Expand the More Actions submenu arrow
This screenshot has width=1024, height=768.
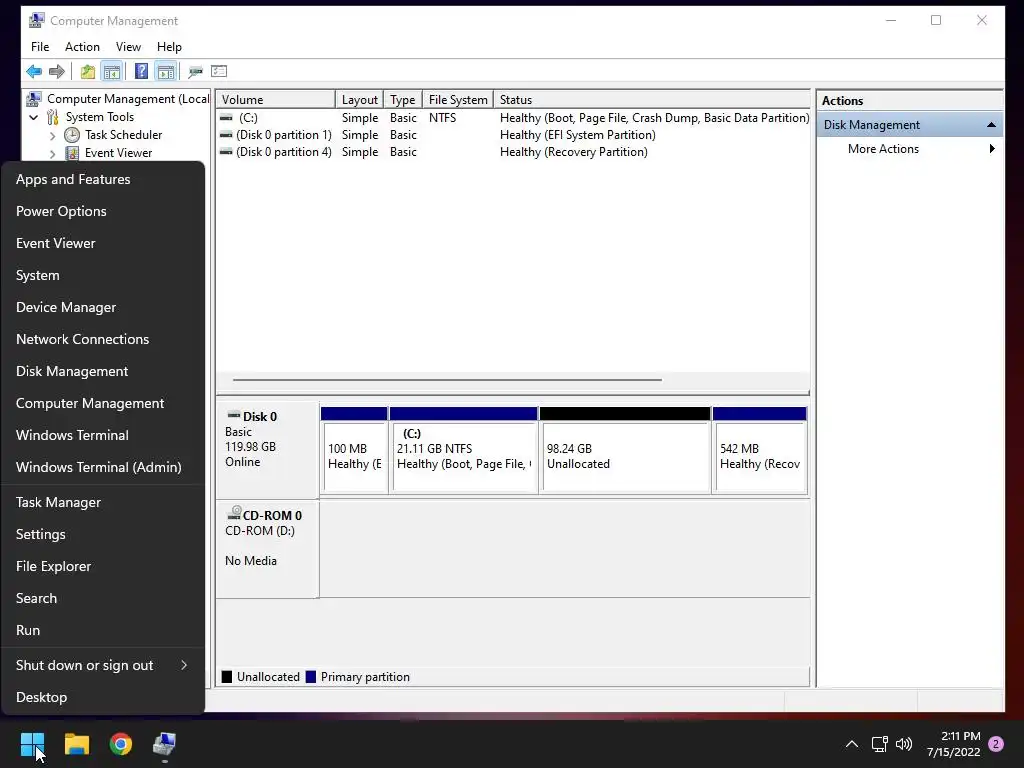tap(992, 149)
